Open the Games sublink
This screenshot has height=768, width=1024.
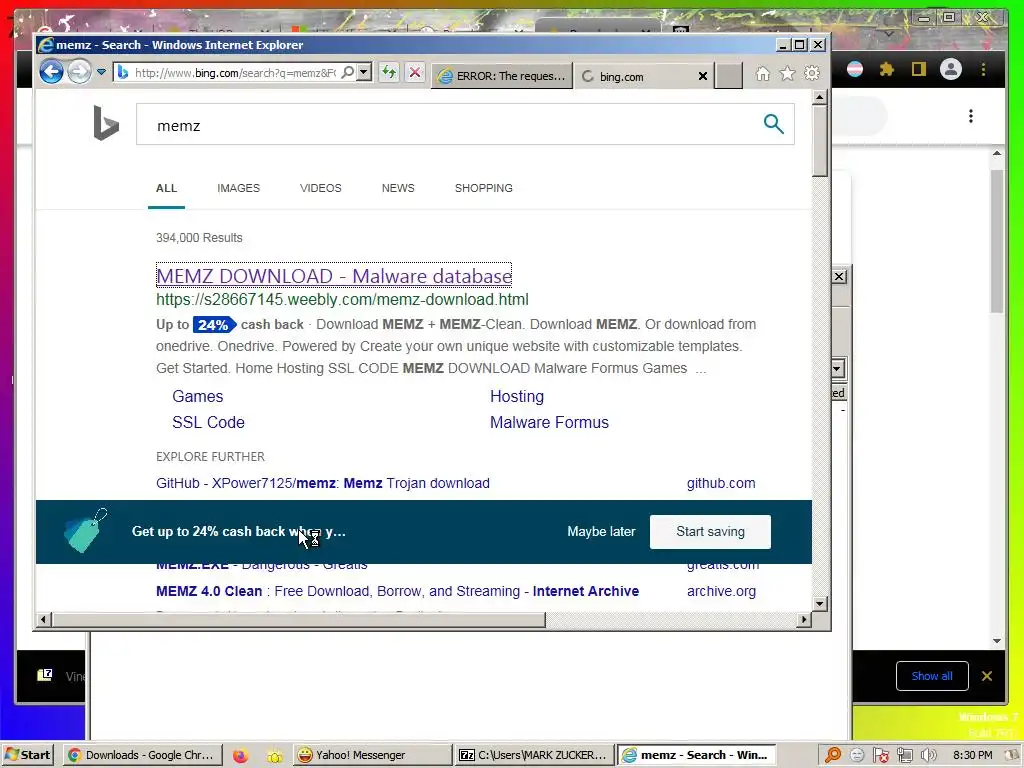tap(198, 396)
